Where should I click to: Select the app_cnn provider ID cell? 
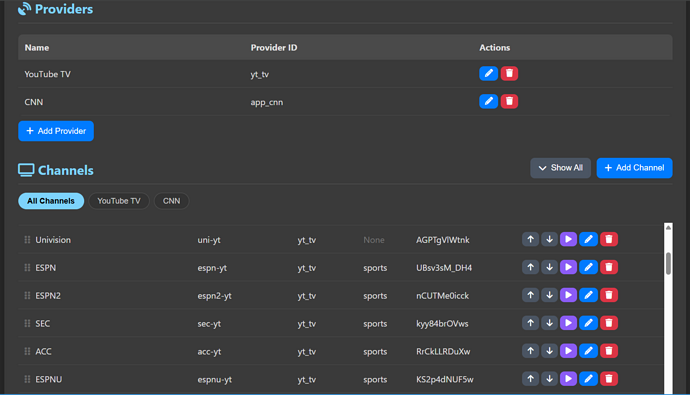tap(267, 102)
